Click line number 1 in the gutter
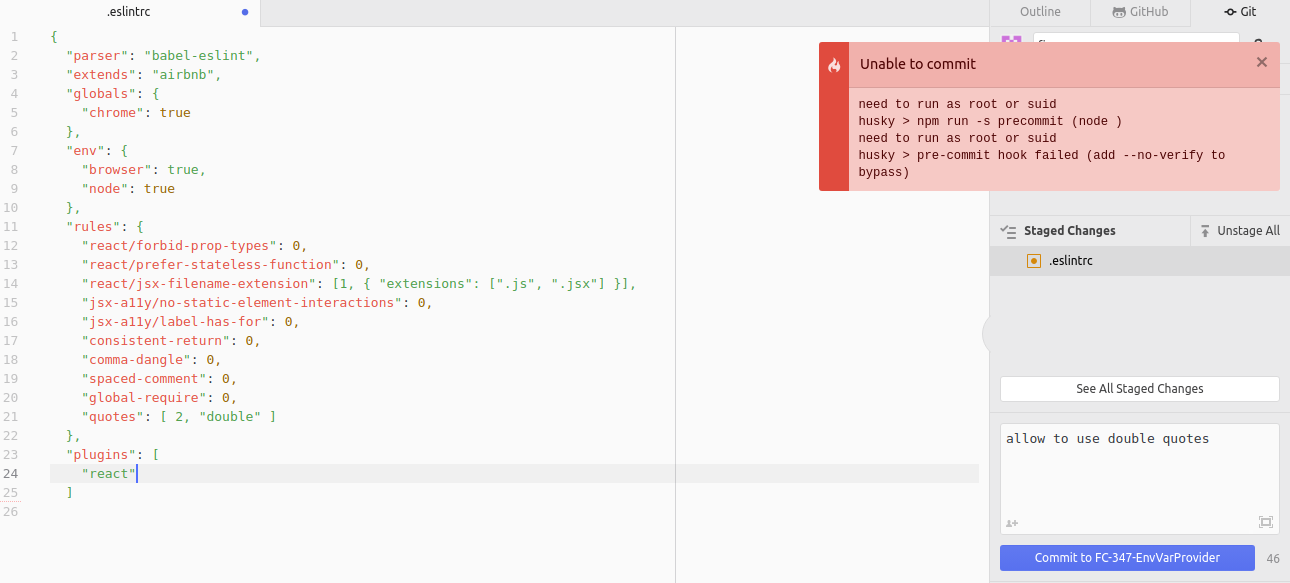Screen dimensions: 1290x583 pyautogui.click(x=14, y=37)
